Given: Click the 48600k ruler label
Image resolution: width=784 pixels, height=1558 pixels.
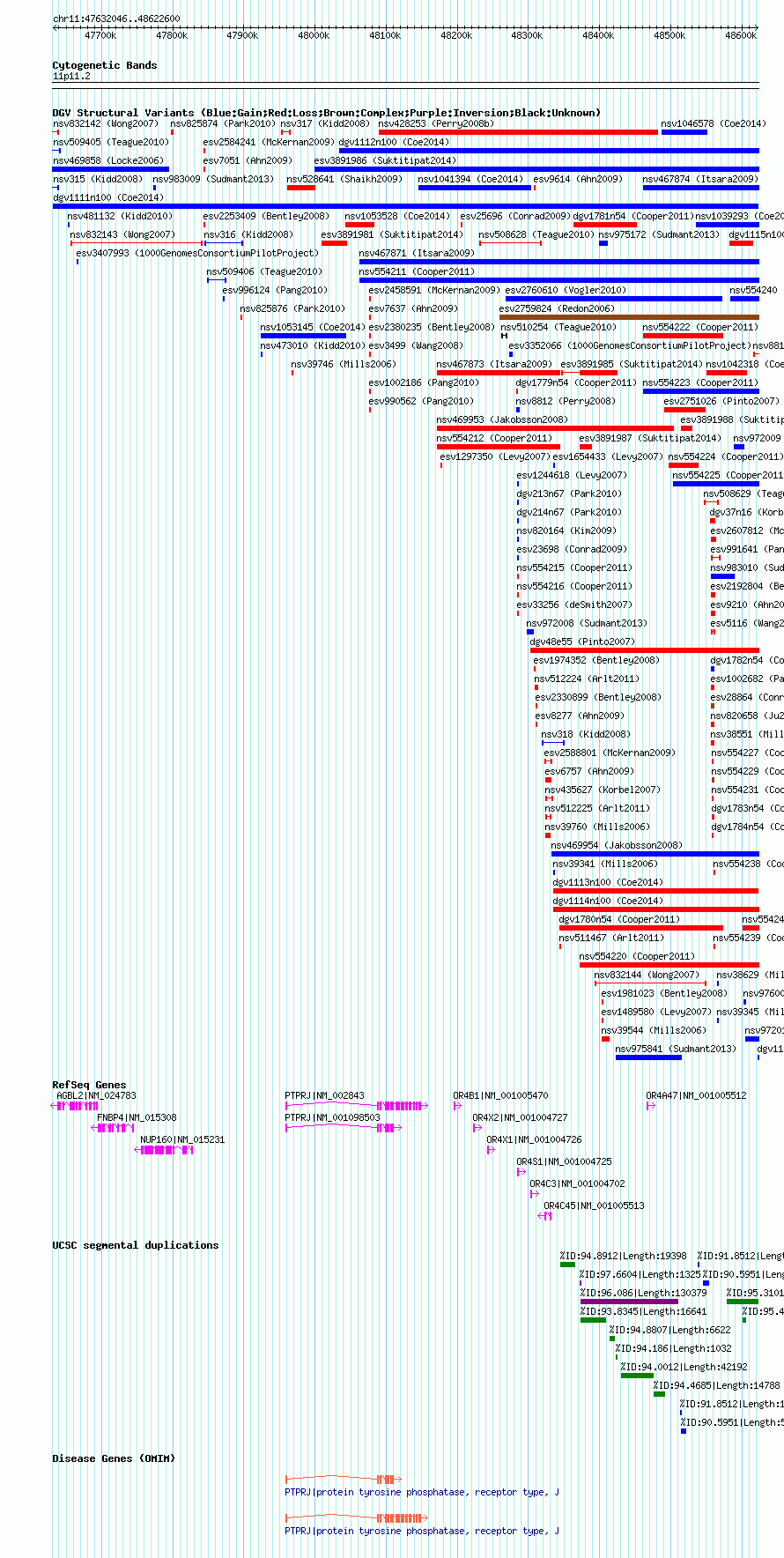Looking at the screenshot, I should point(741,35).
